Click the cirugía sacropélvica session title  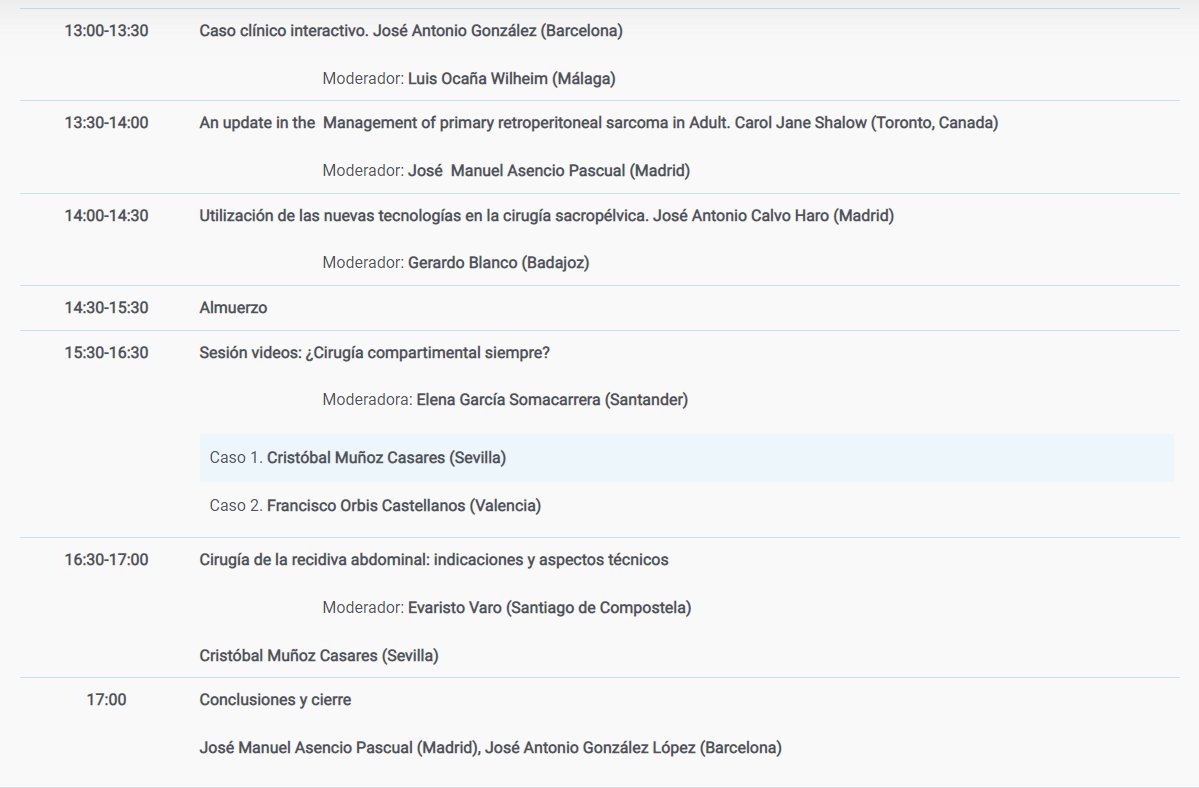(x=546, y=216)
